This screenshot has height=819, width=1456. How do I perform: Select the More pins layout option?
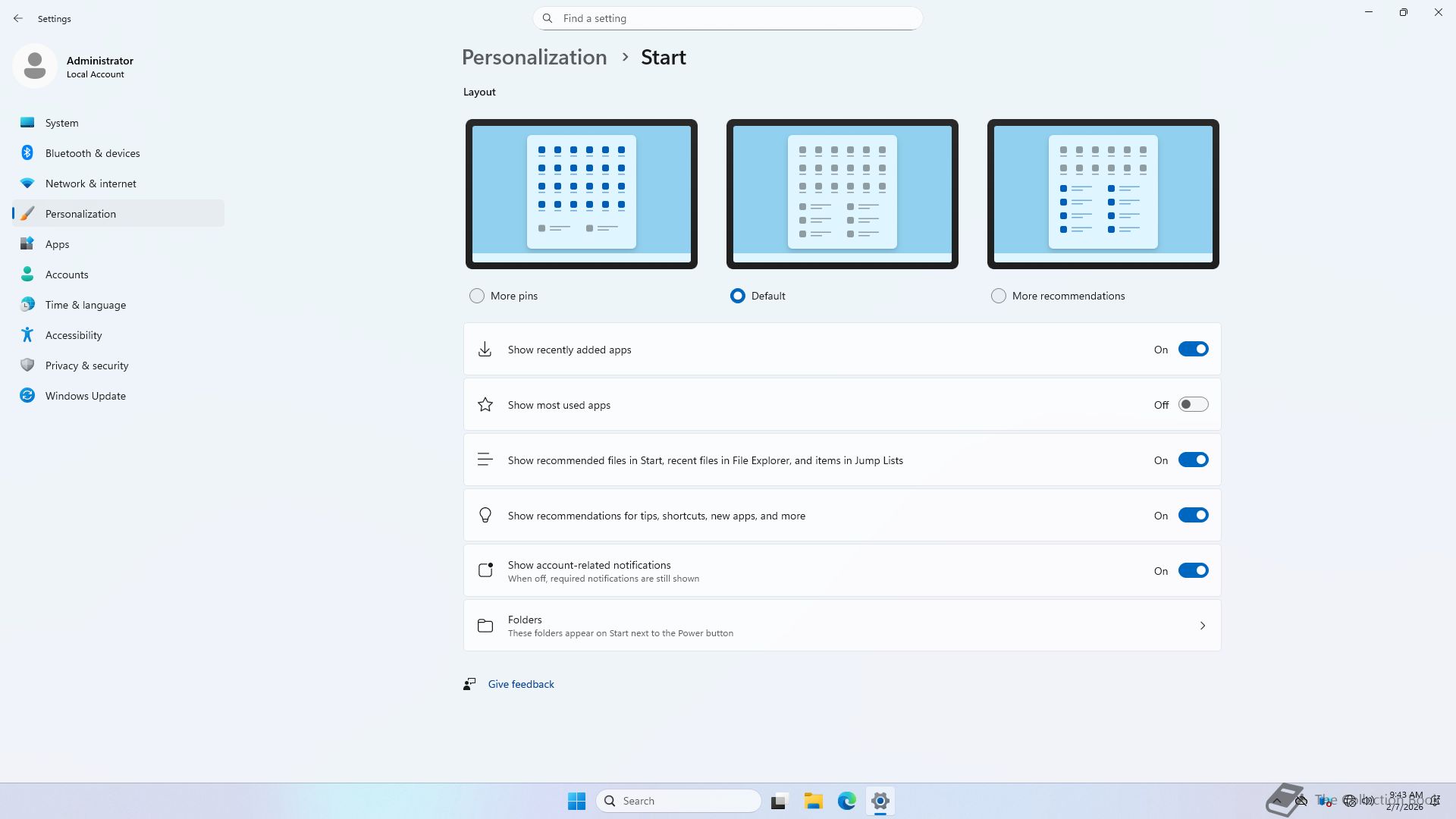coord(477,296)
